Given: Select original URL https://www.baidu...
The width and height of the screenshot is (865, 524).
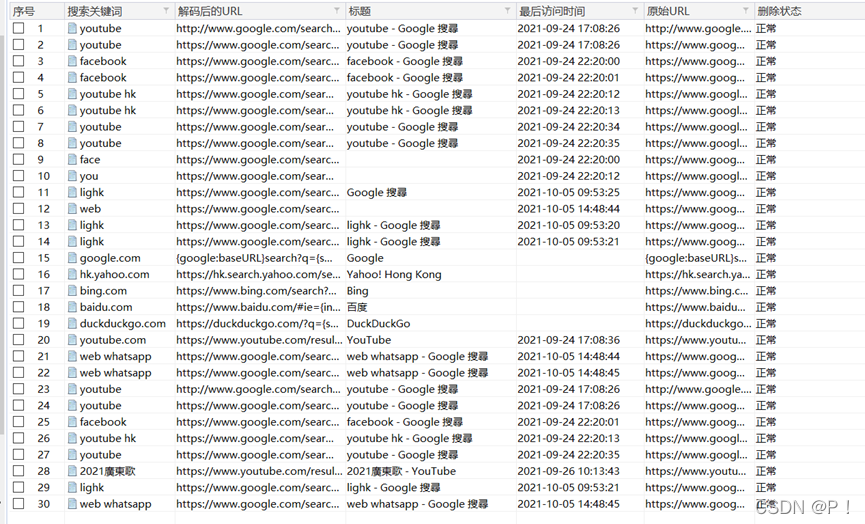Looking at the screenshot, I should (695, 307).
